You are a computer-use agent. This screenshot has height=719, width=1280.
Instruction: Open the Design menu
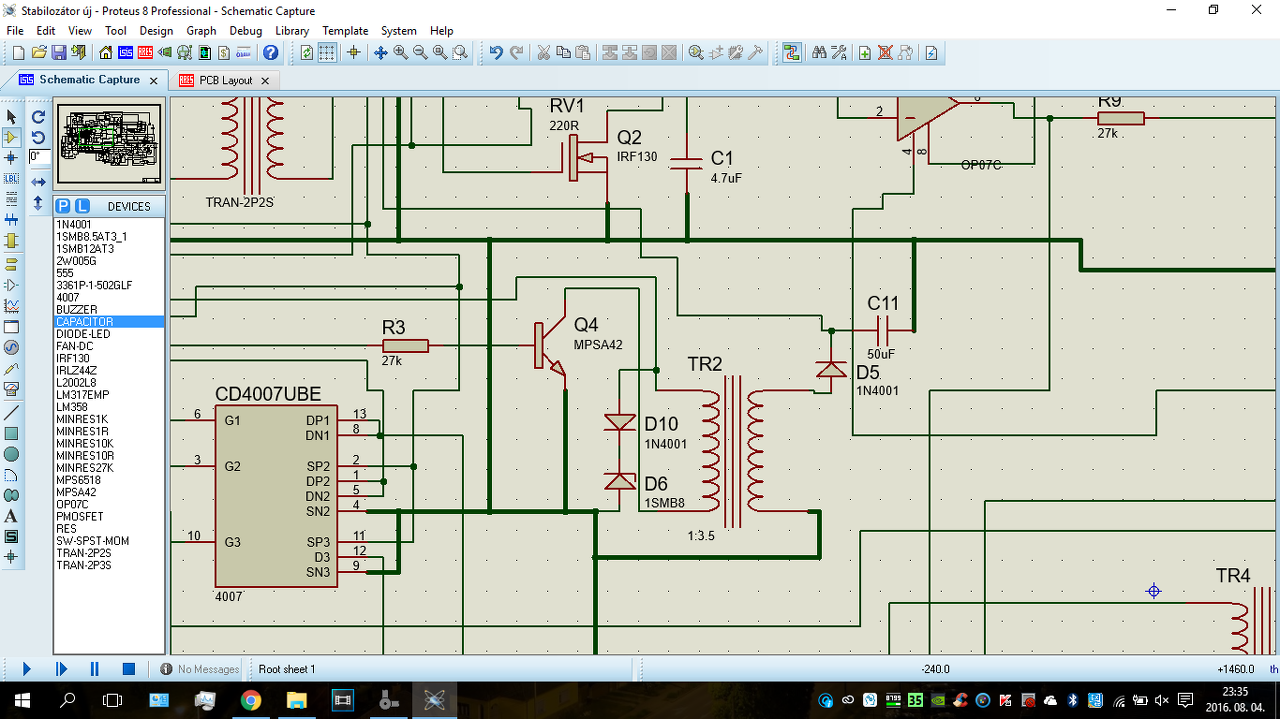156,31
